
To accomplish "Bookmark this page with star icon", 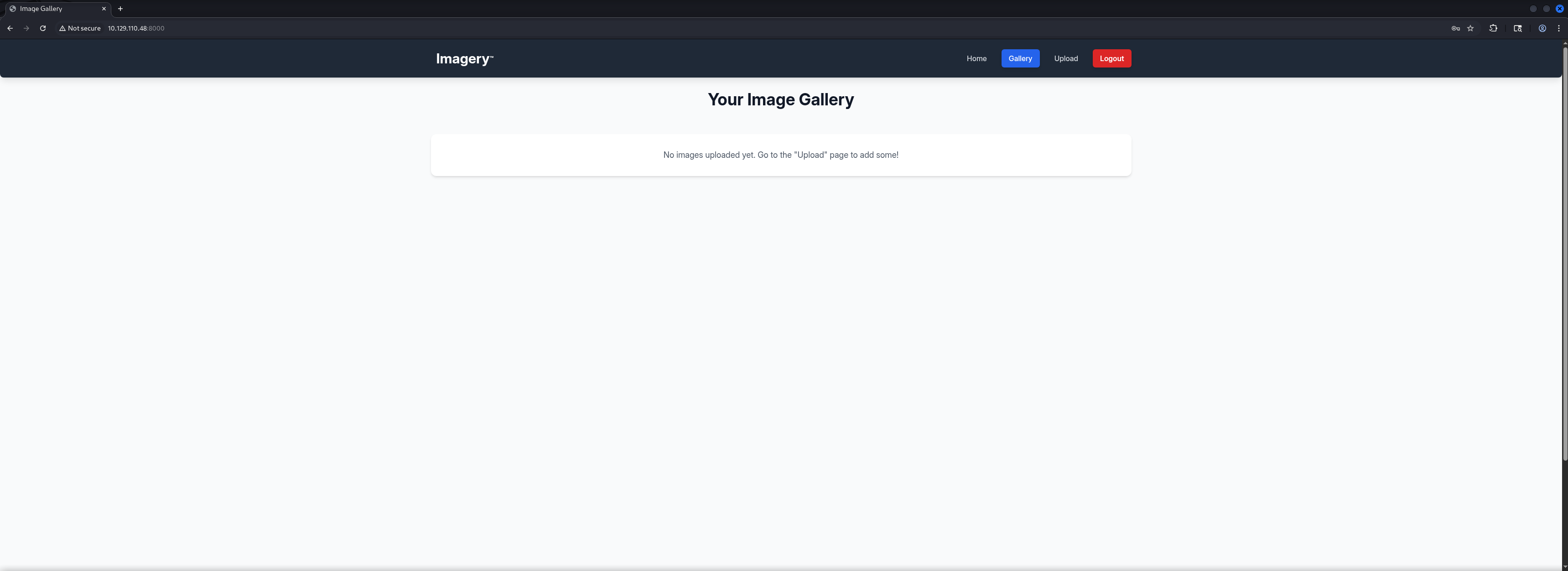I will (1470, 28).
